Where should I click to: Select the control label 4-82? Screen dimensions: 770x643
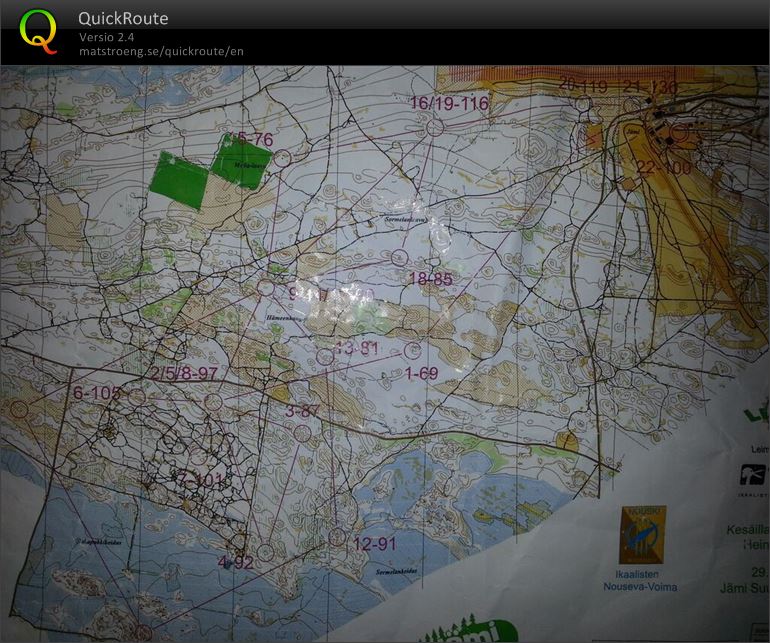[236, 562]
